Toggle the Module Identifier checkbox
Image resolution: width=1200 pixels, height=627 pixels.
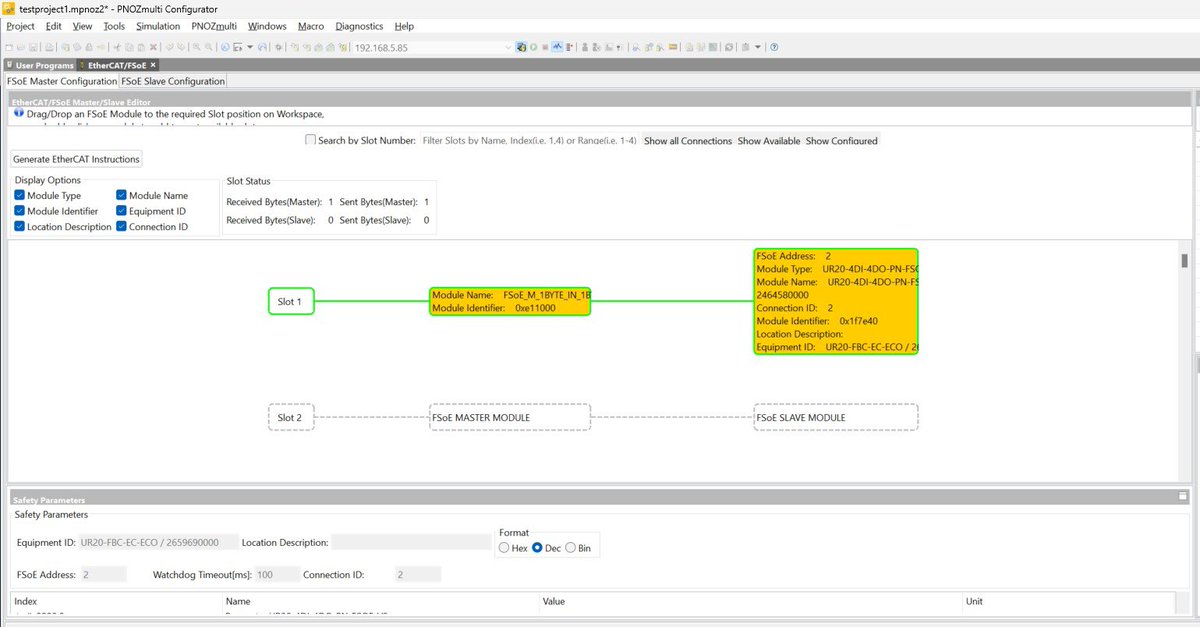20,211
